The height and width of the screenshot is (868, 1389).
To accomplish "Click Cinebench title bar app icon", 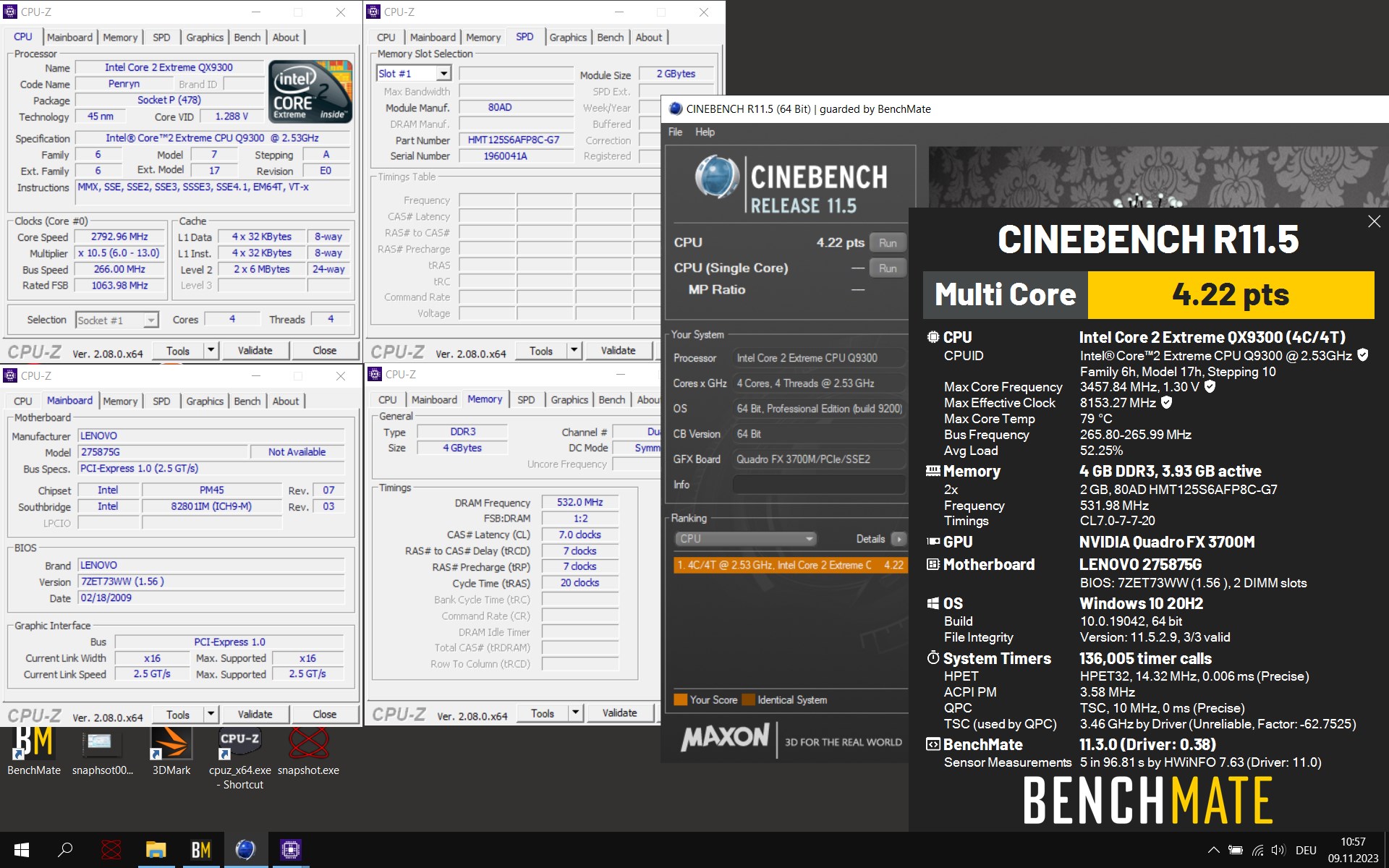I will click(675, 109).
